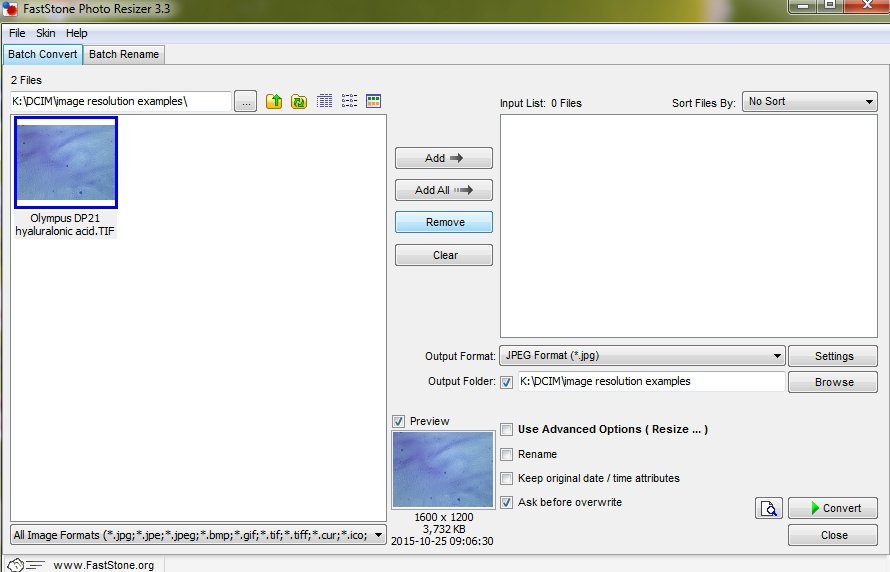Go up one folder level icon
Screen dimensions: 890x572
pos(274,101)
